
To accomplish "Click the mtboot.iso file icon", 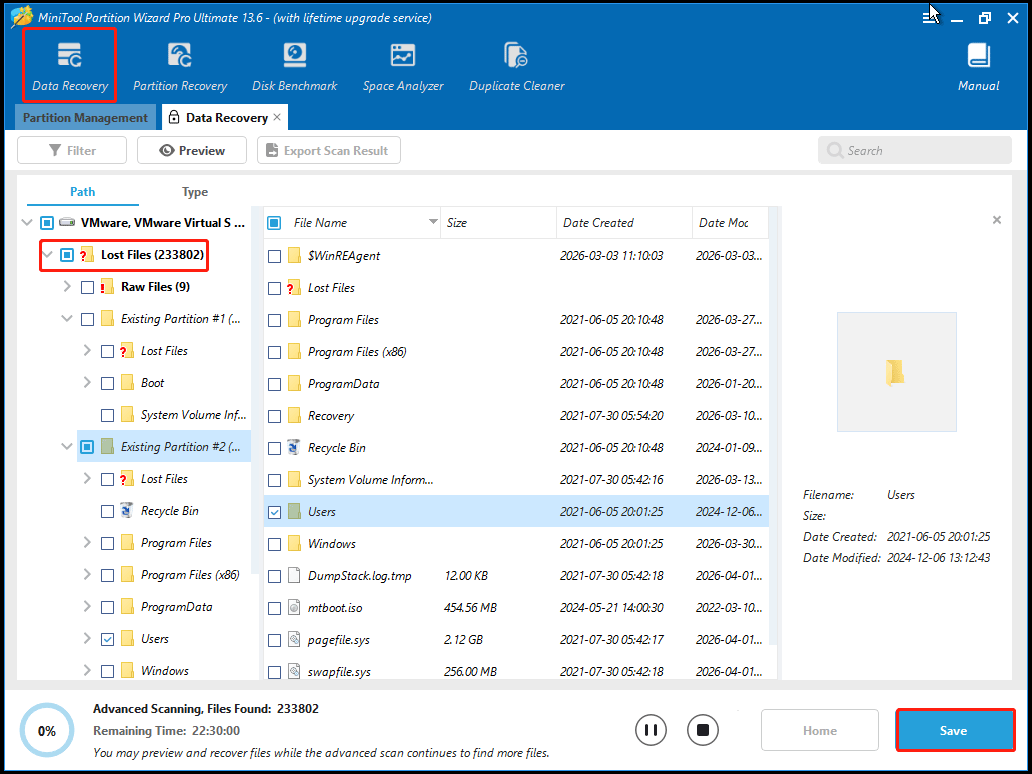I will 294,607.
